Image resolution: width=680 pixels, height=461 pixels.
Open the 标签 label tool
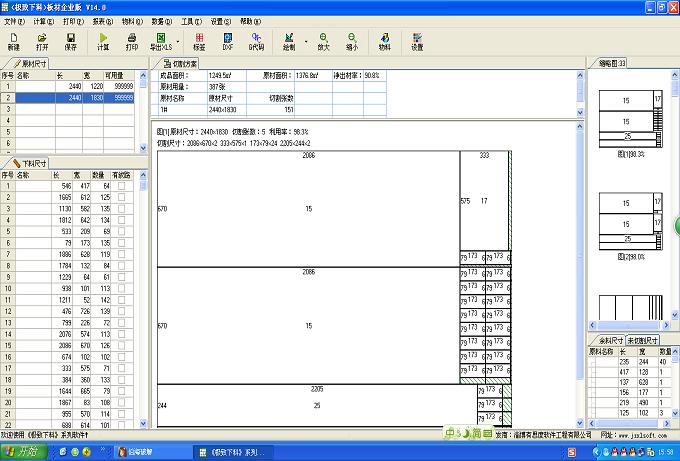pyautogui.click(x=199, y=42)
